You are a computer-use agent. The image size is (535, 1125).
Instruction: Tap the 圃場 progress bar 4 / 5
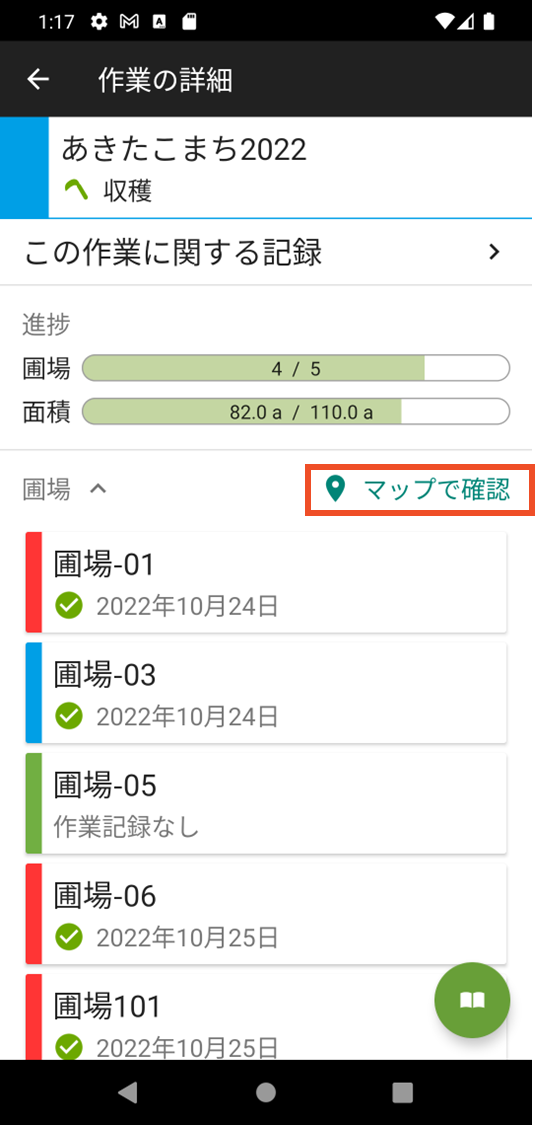tap(296, 369)
